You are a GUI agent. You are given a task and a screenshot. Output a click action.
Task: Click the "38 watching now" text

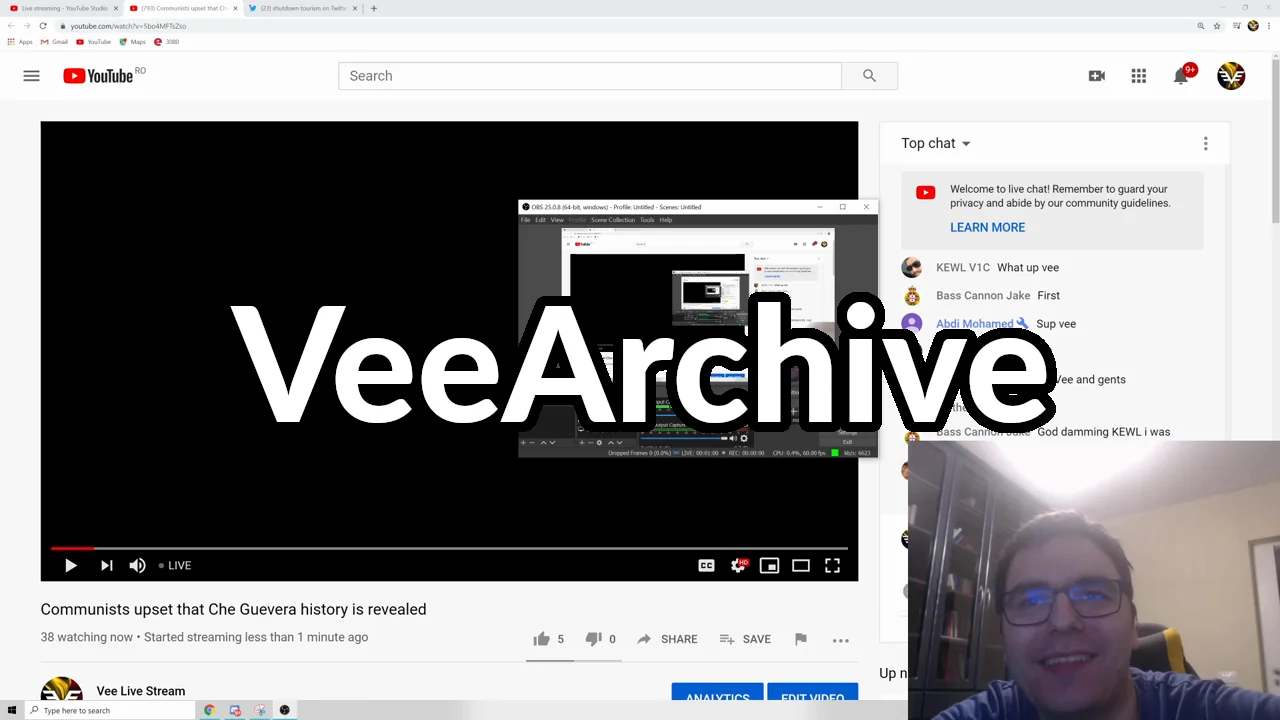tap(87, 637)
